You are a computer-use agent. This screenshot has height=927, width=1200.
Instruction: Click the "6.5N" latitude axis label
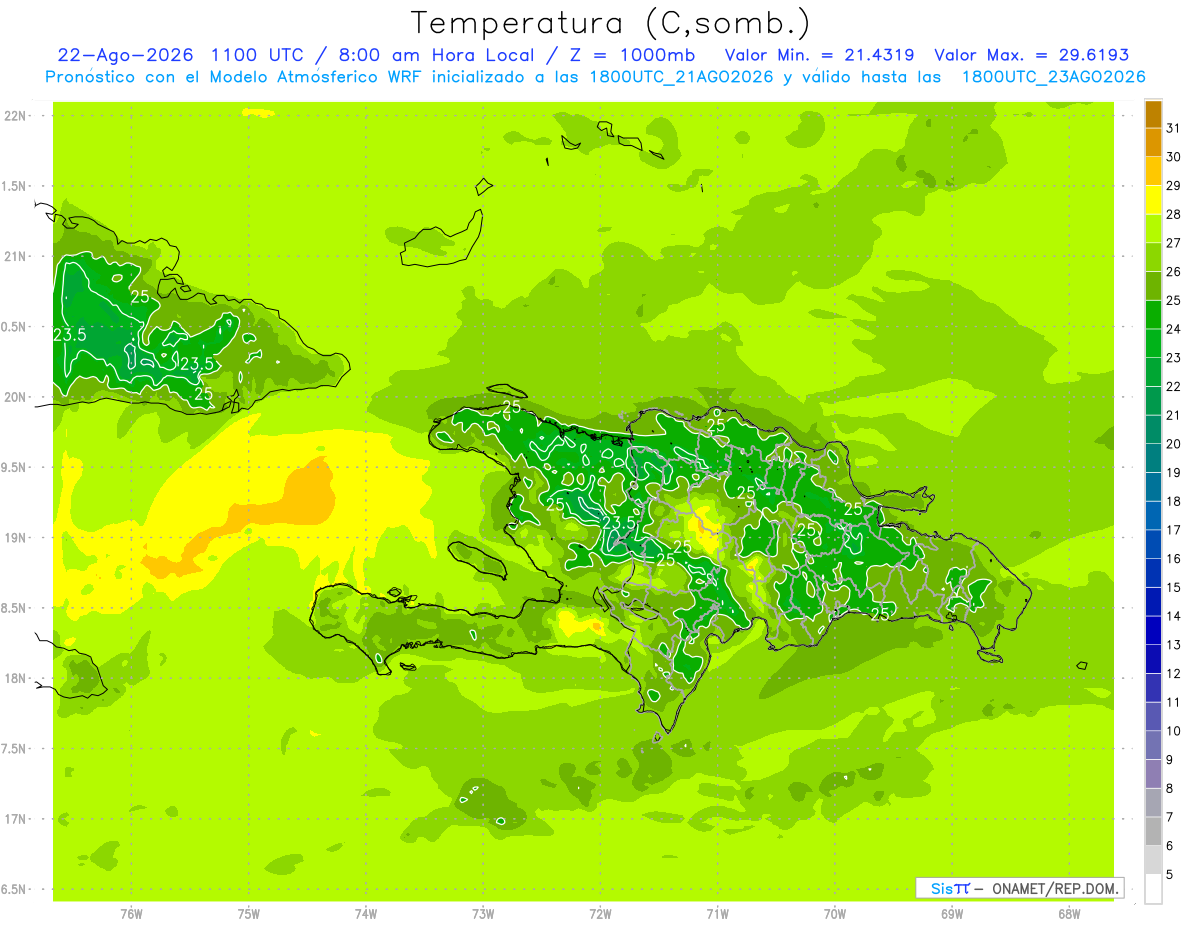15,889
